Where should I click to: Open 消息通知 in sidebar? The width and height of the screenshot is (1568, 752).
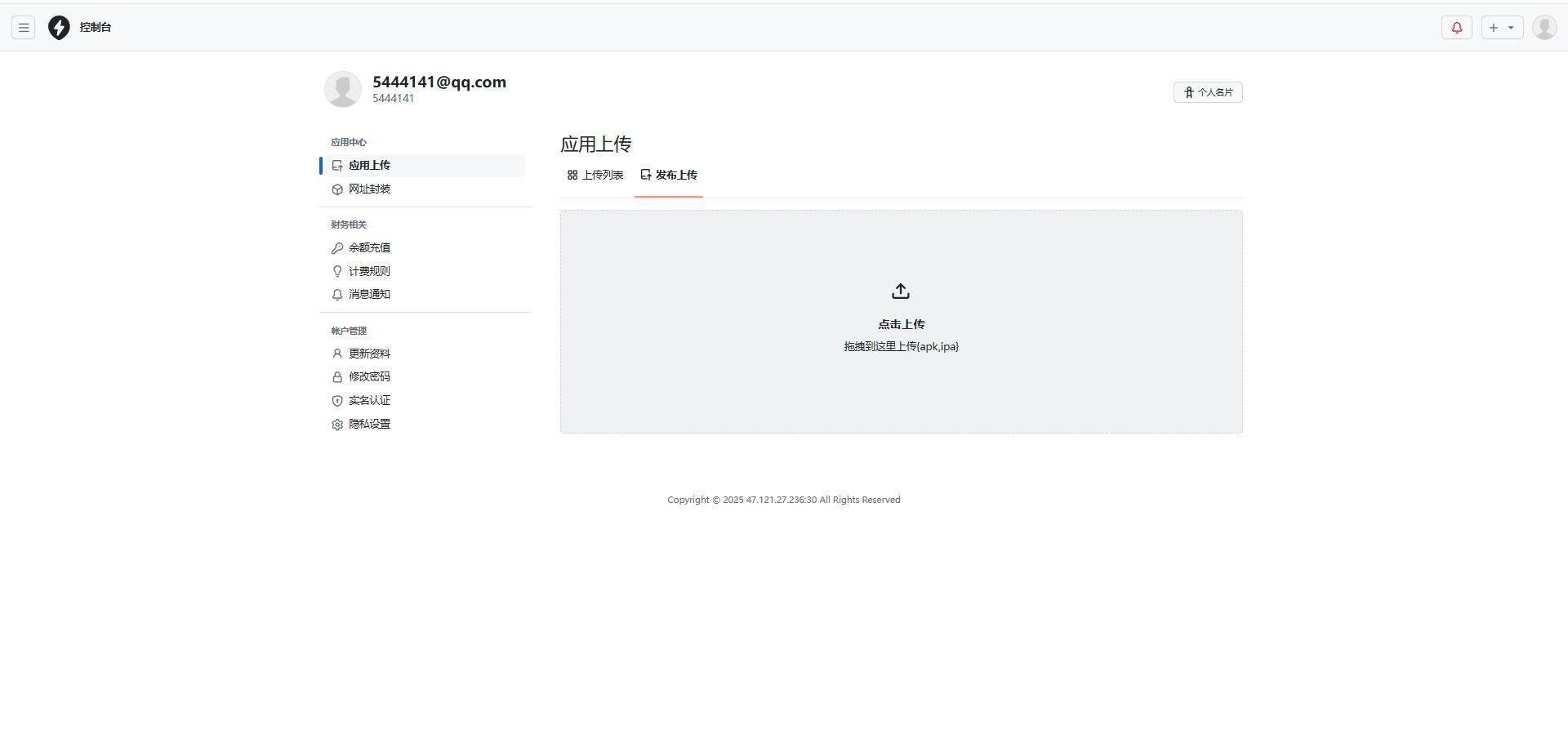[x=369, y=295]
